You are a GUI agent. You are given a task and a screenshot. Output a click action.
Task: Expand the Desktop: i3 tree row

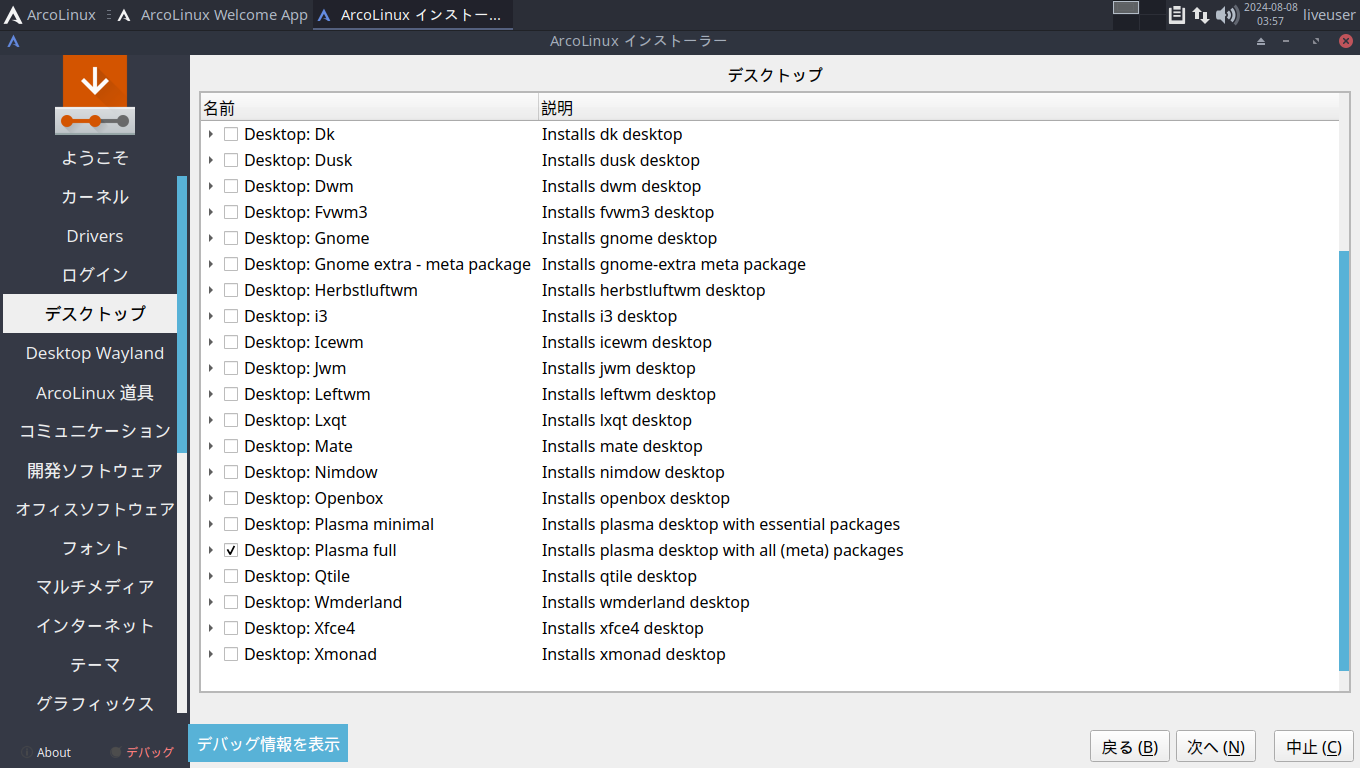coord(211,316)
